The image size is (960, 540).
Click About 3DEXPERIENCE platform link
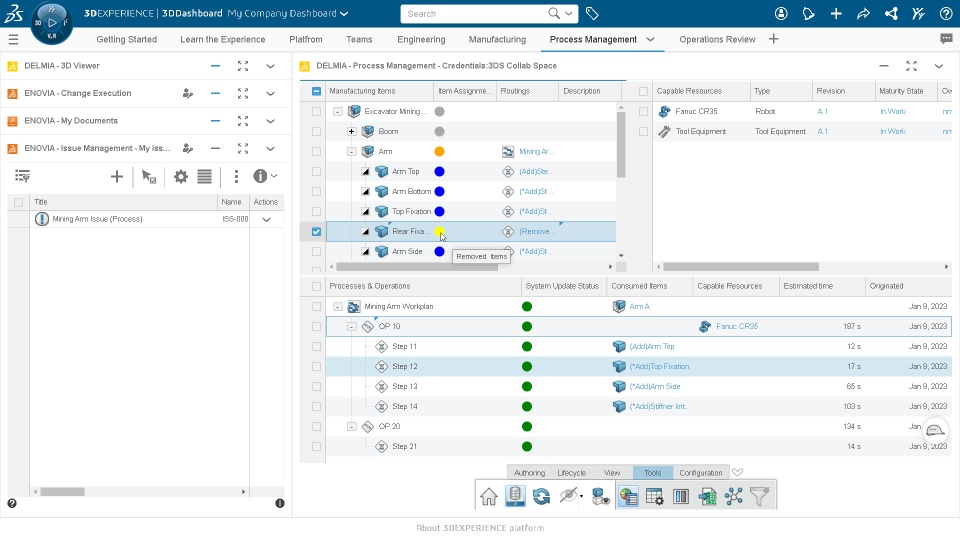coord(480,528)
